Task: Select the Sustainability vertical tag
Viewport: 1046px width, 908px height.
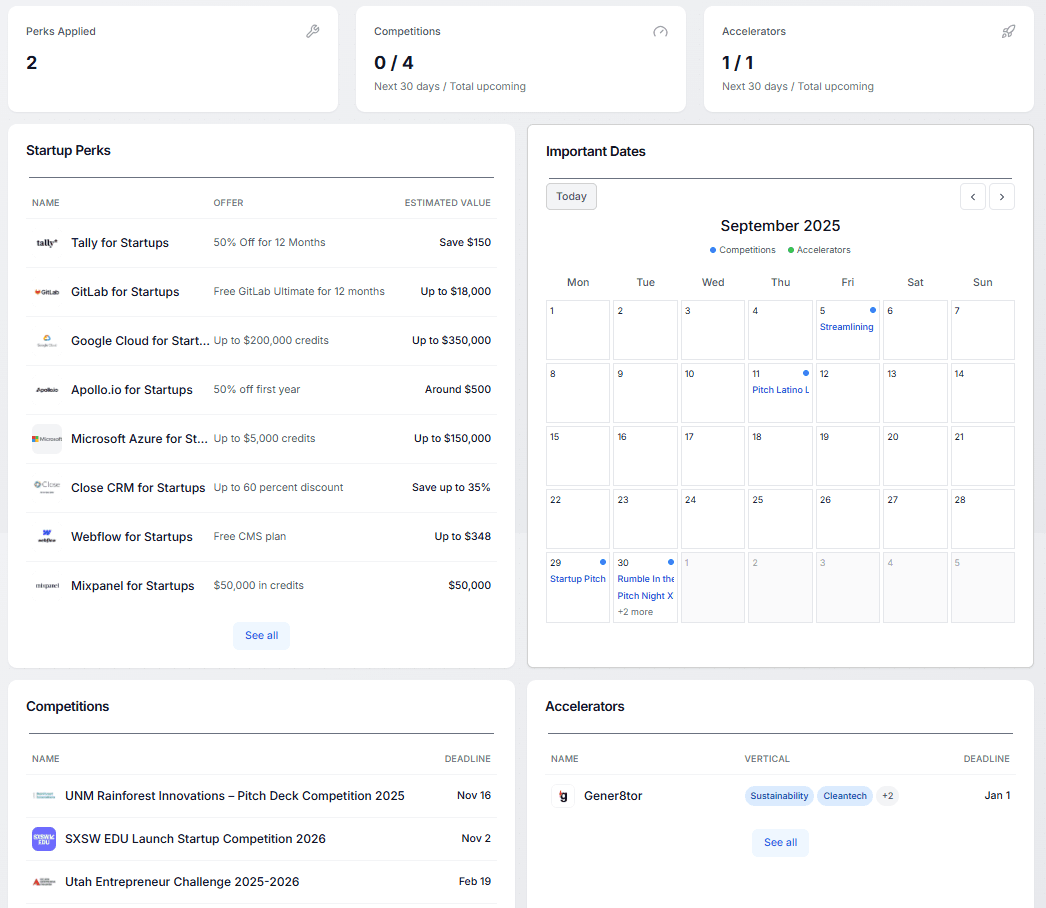Action: click(779, 796)
